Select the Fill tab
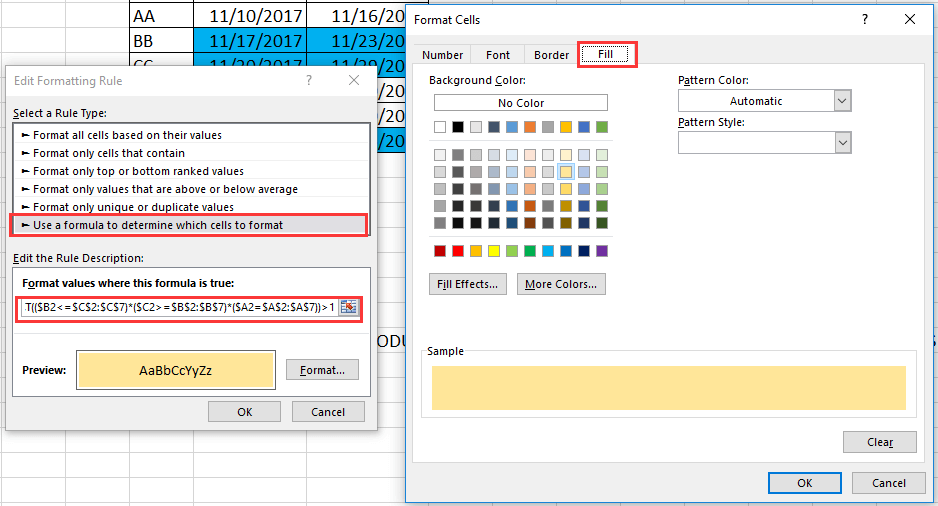The width and height of the screenshot is (938, 506). tap(606, 55)
